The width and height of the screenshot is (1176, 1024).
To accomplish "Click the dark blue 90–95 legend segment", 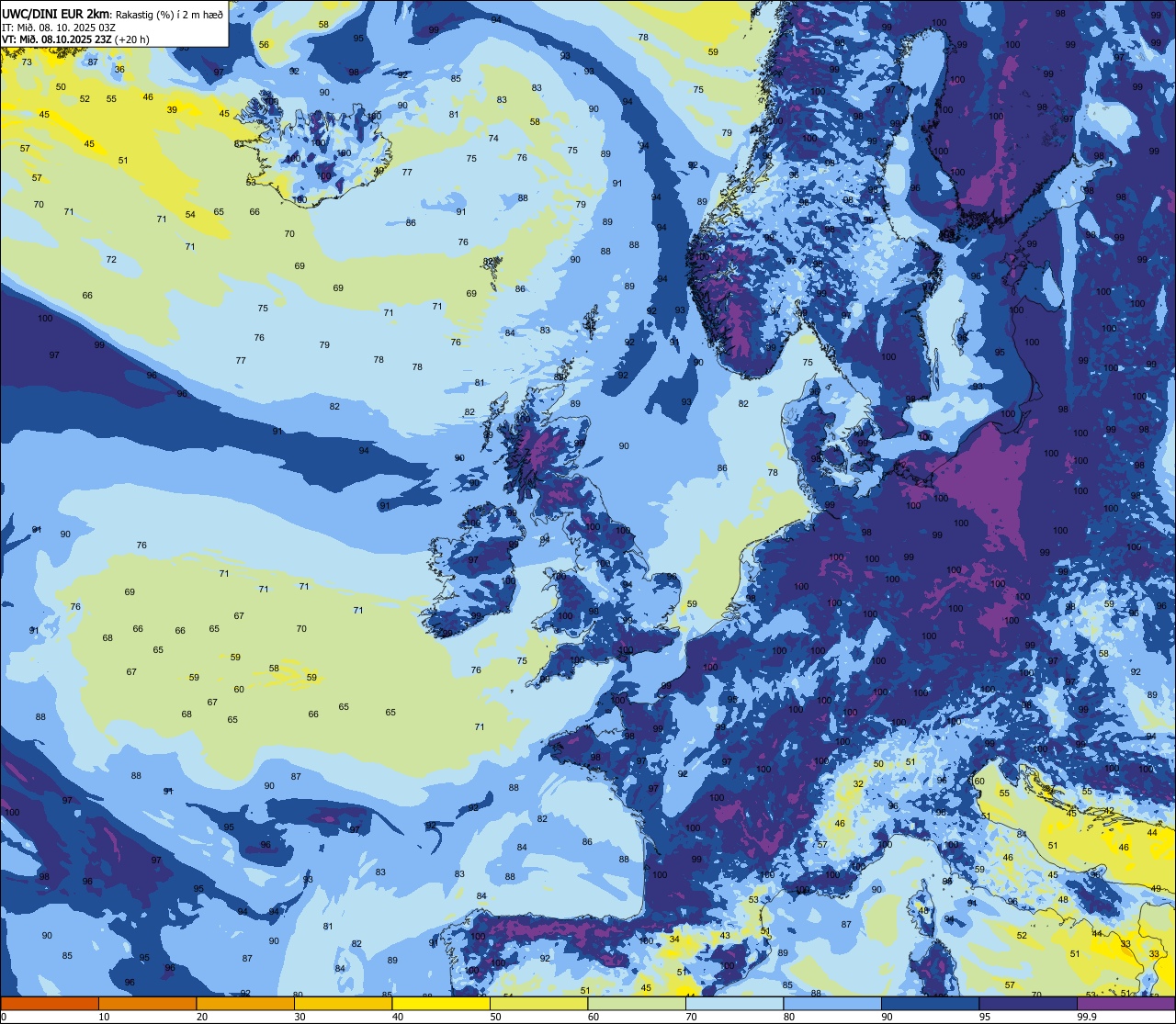I will pyautogui.click(x=930, y=1003).
